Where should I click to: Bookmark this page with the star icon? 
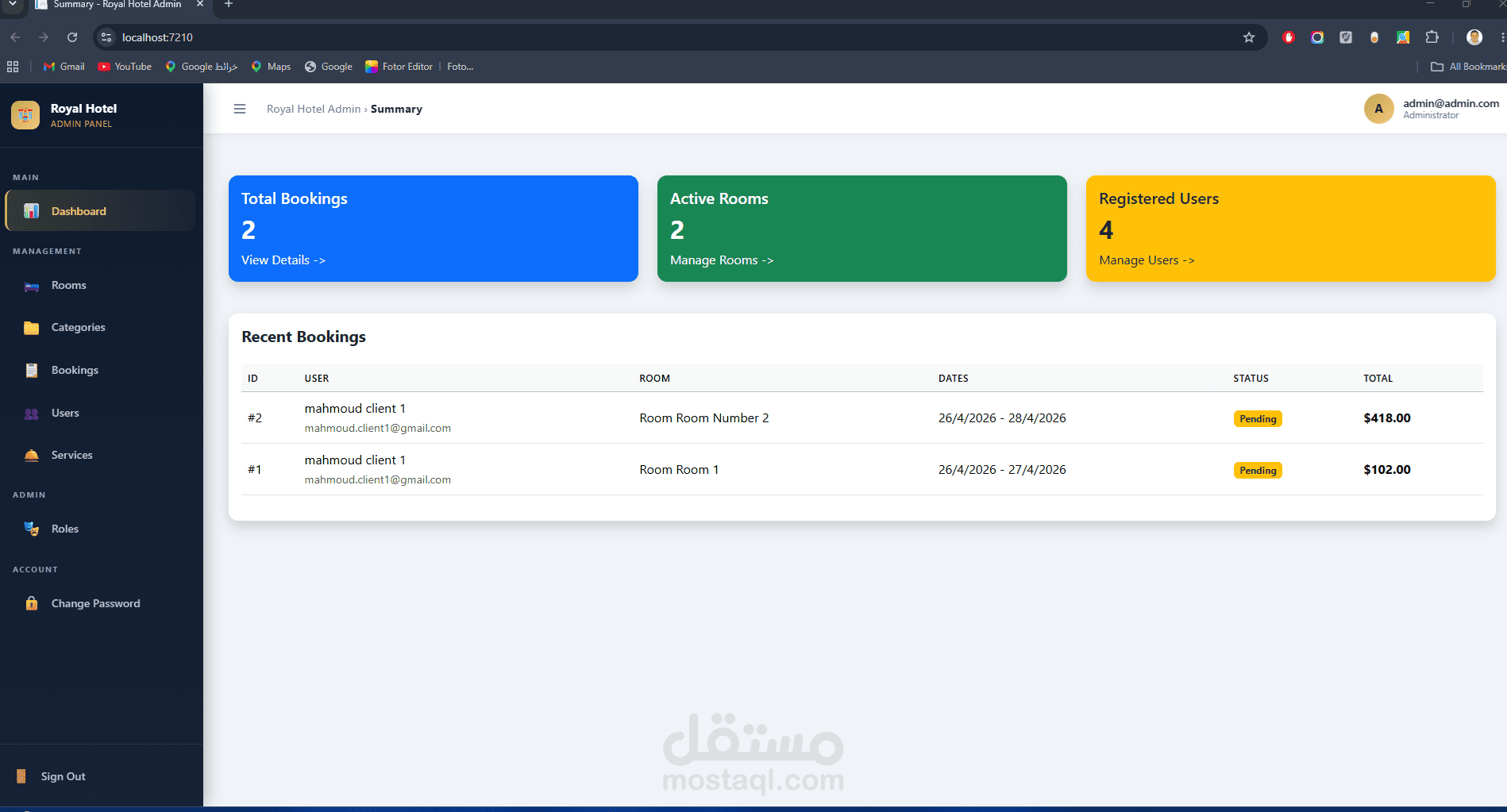[1249, 37]
